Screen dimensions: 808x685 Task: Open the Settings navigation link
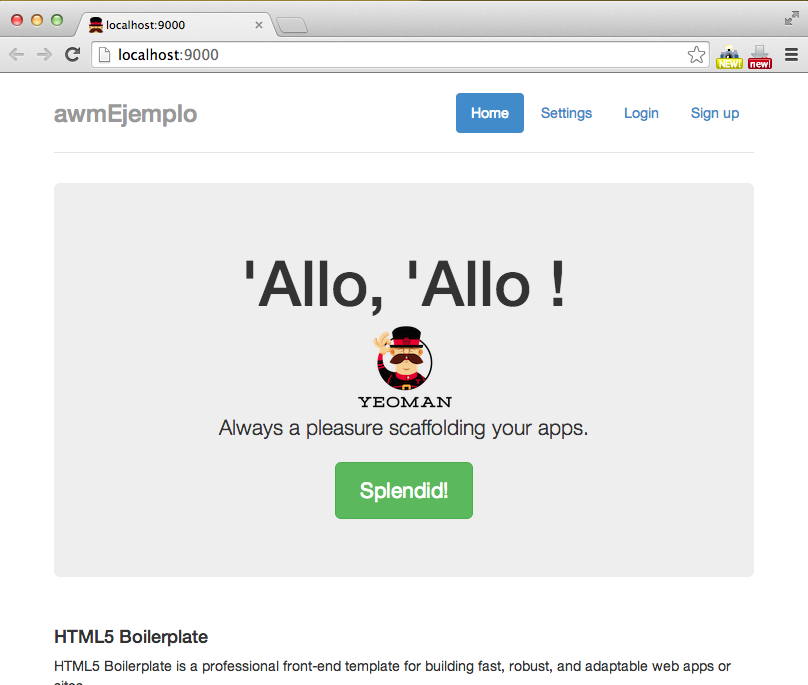pyautogui.click(x=566, y=113)
